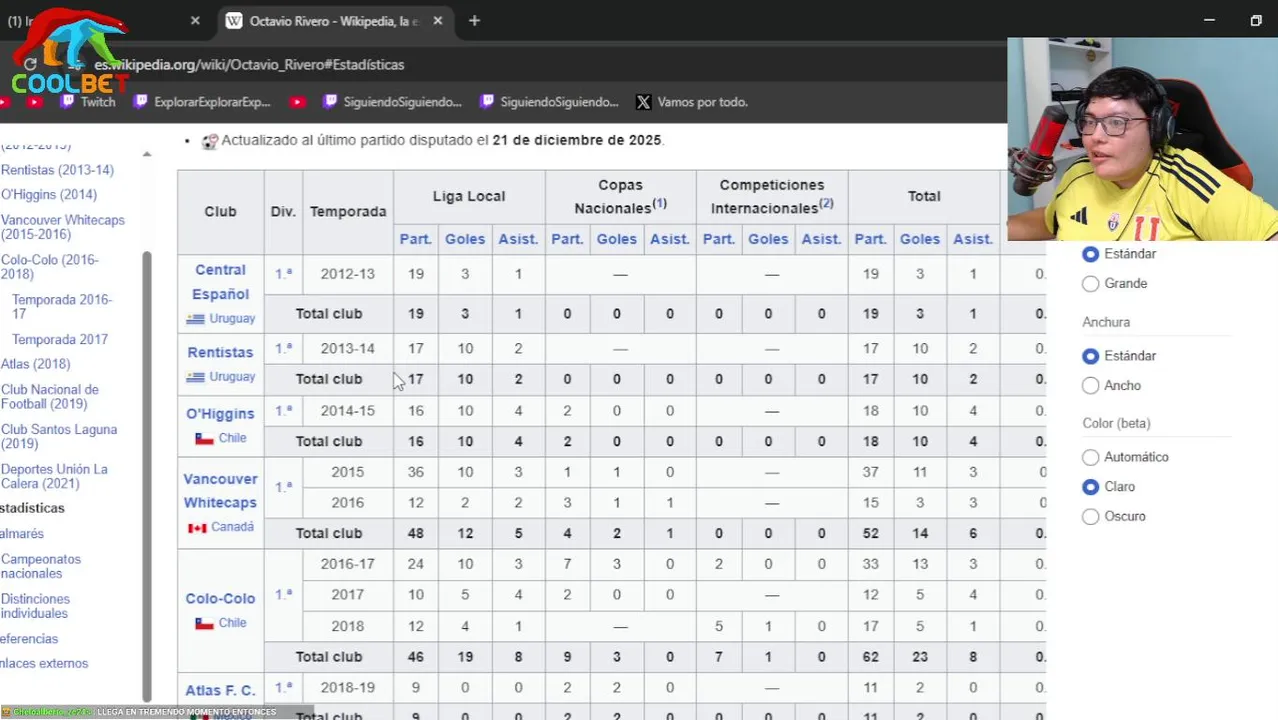Select the Ancho width option
The width and height of the screenshot is (1278, 720).
click(1091, 386)
